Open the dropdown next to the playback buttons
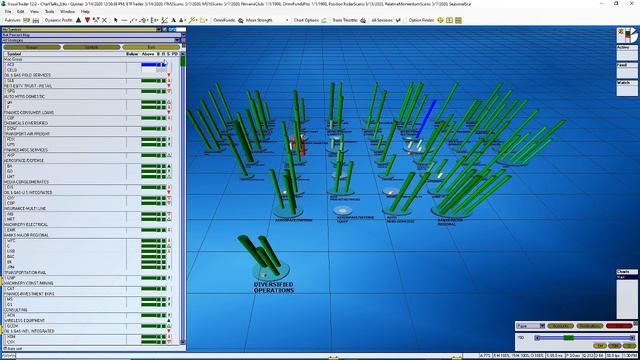 point(542,326)
